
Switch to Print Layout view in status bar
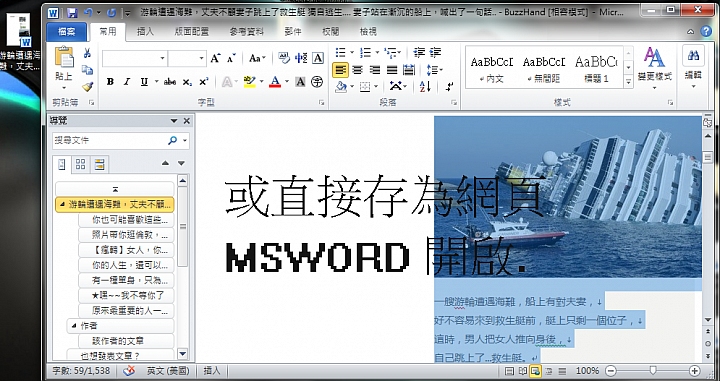[509, 371]
